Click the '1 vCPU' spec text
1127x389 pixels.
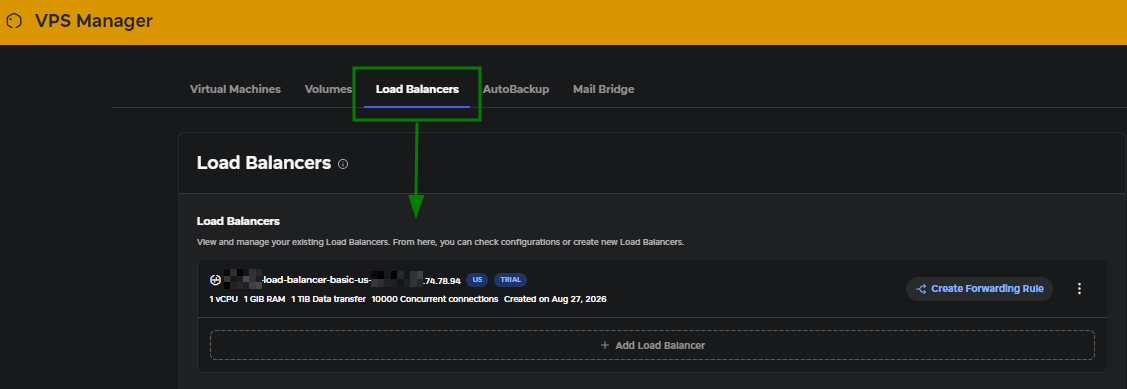point(224,298)
